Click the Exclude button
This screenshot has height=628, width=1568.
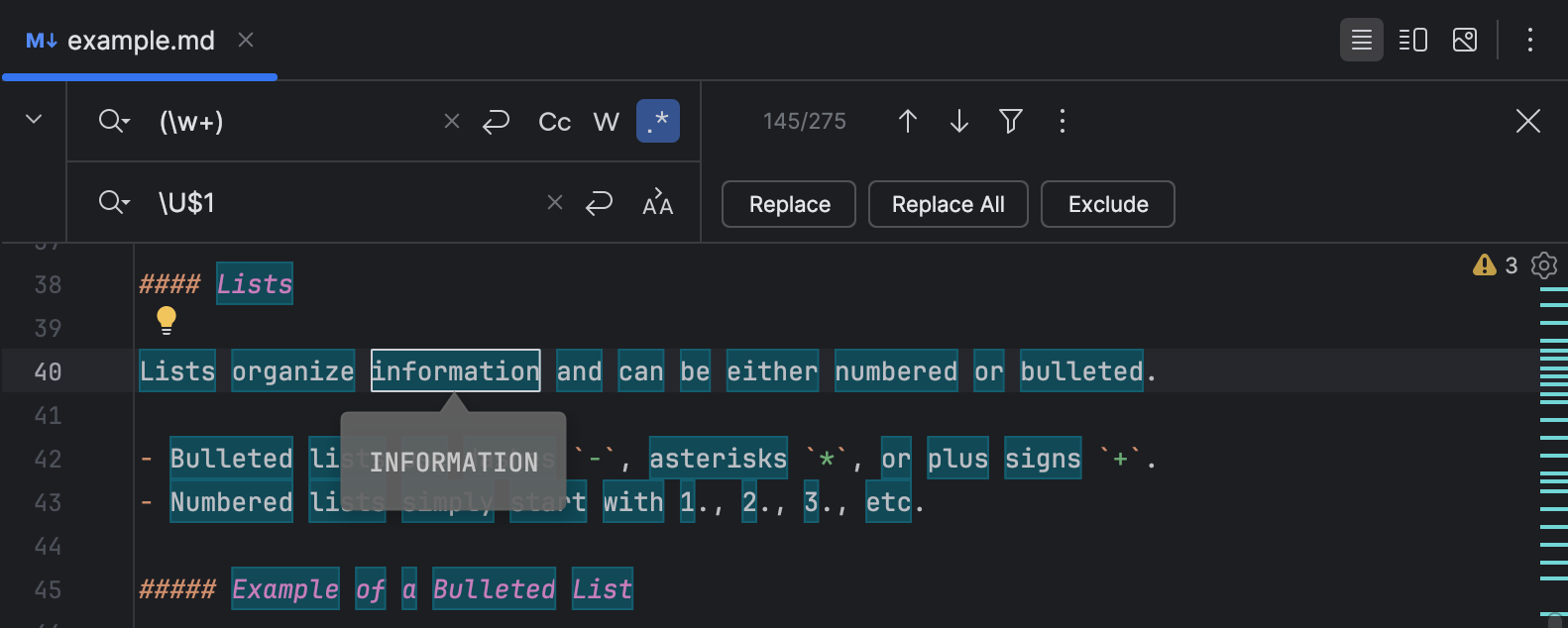tap(1107, 204)
